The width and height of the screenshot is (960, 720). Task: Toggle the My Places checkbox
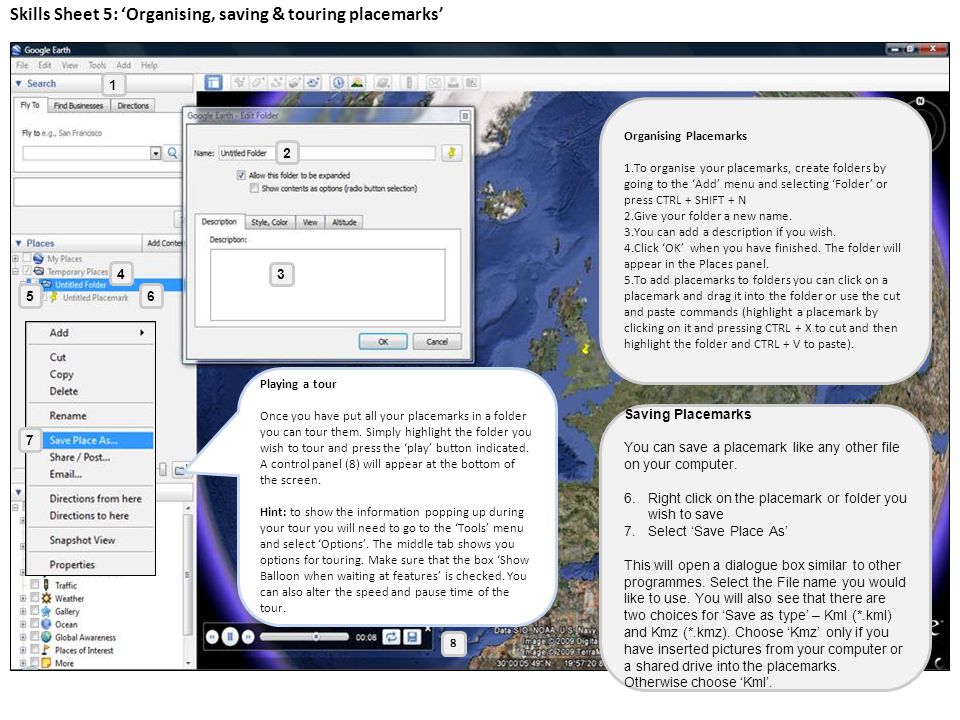[27, 258]
